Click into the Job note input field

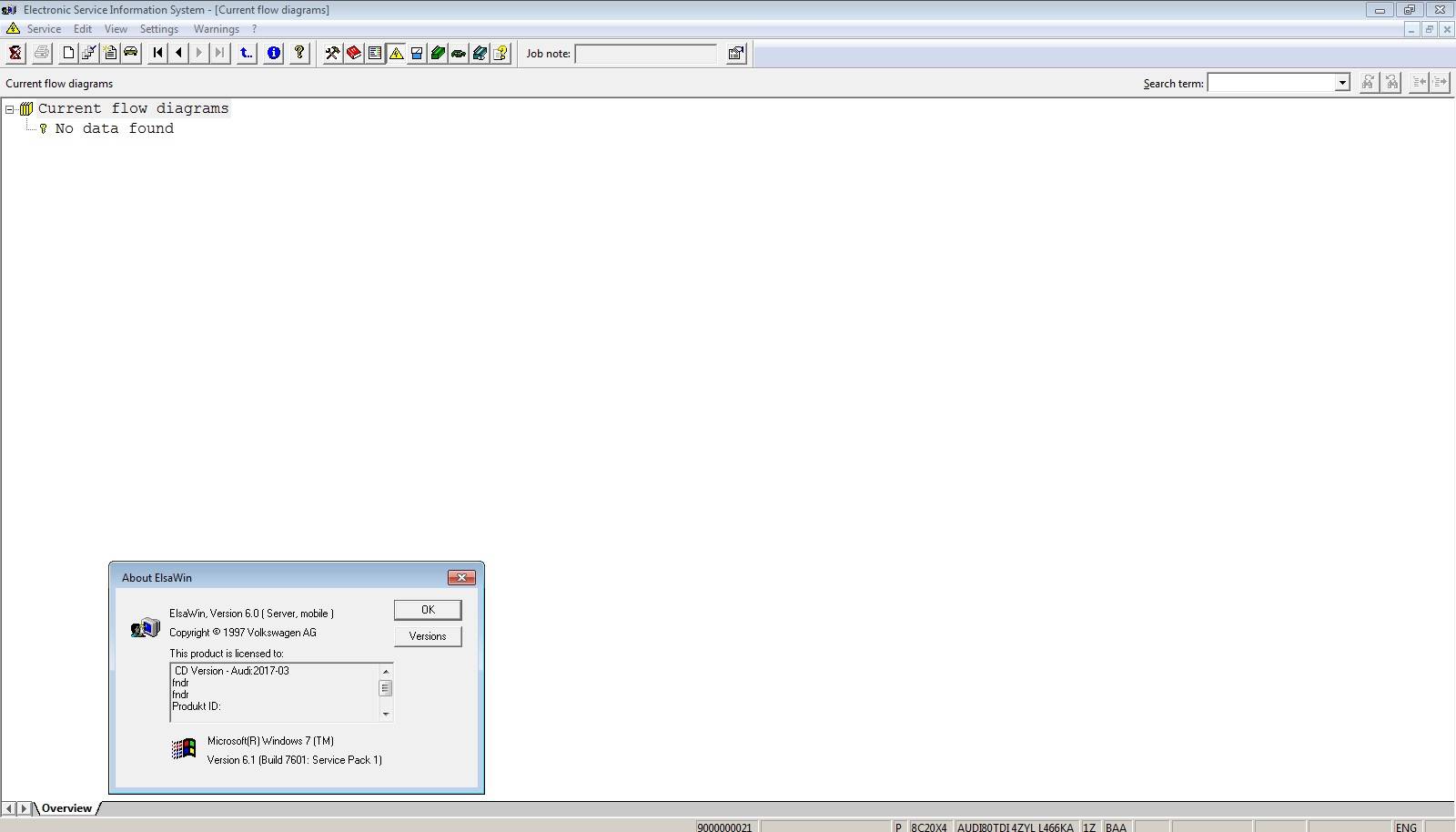646,54
